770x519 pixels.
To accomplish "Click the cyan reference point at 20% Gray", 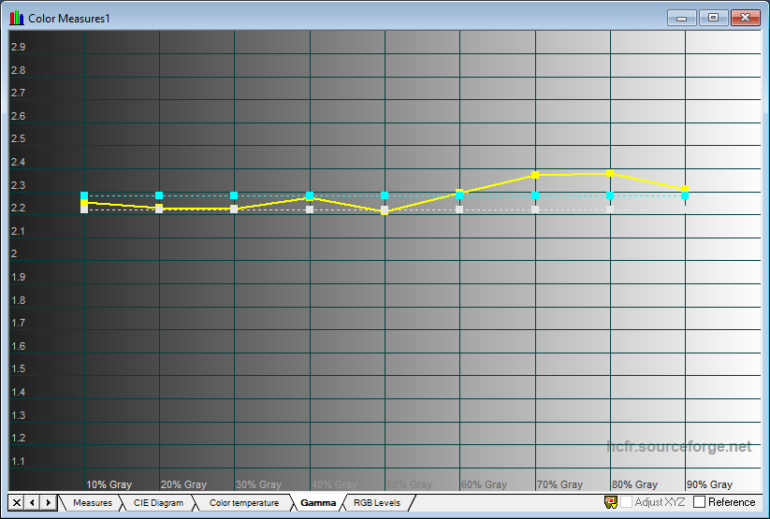I will click(159, 195).
